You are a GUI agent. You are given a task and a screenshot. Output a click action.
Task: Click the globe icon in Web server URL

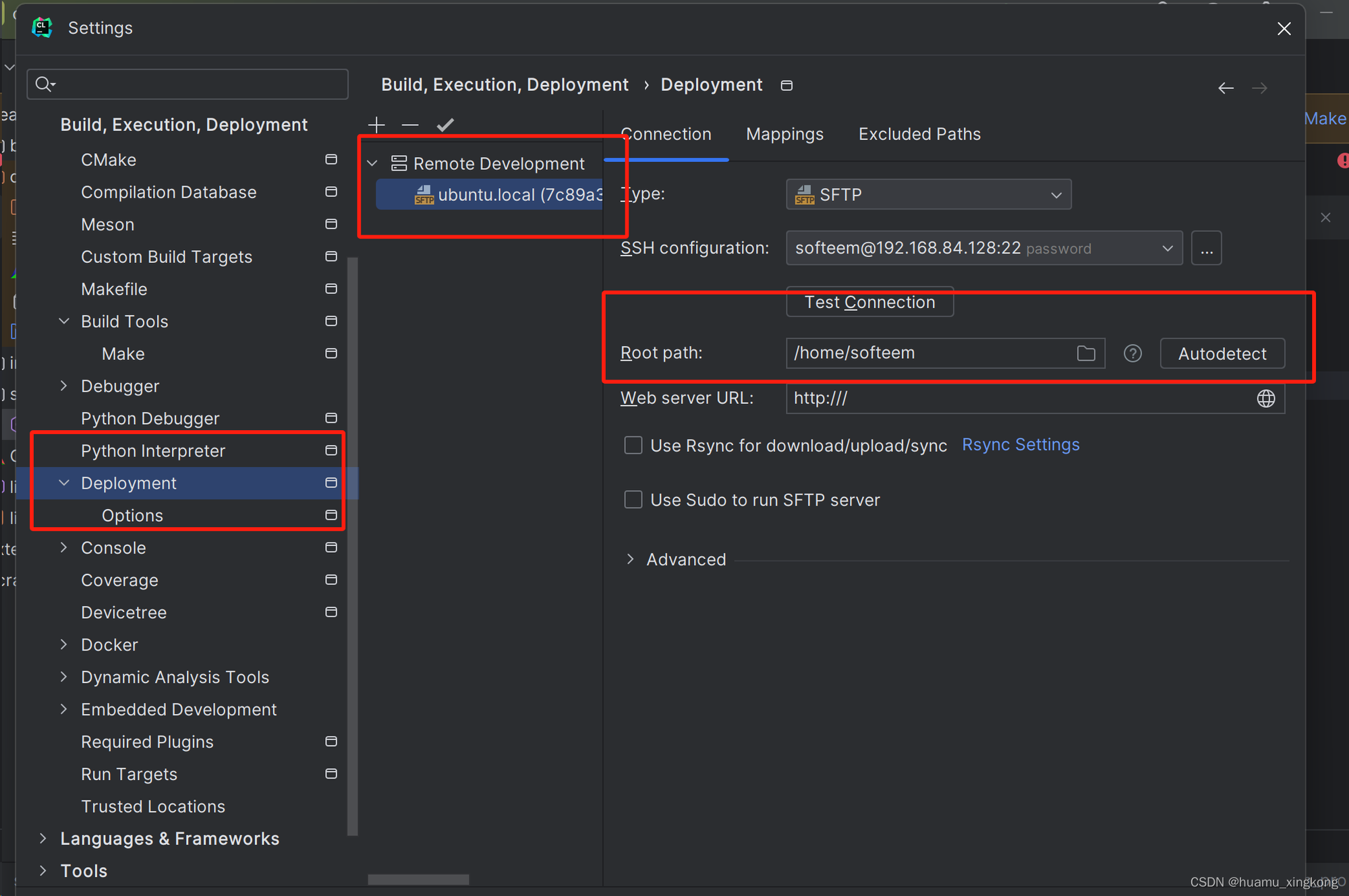[1266, 398]
